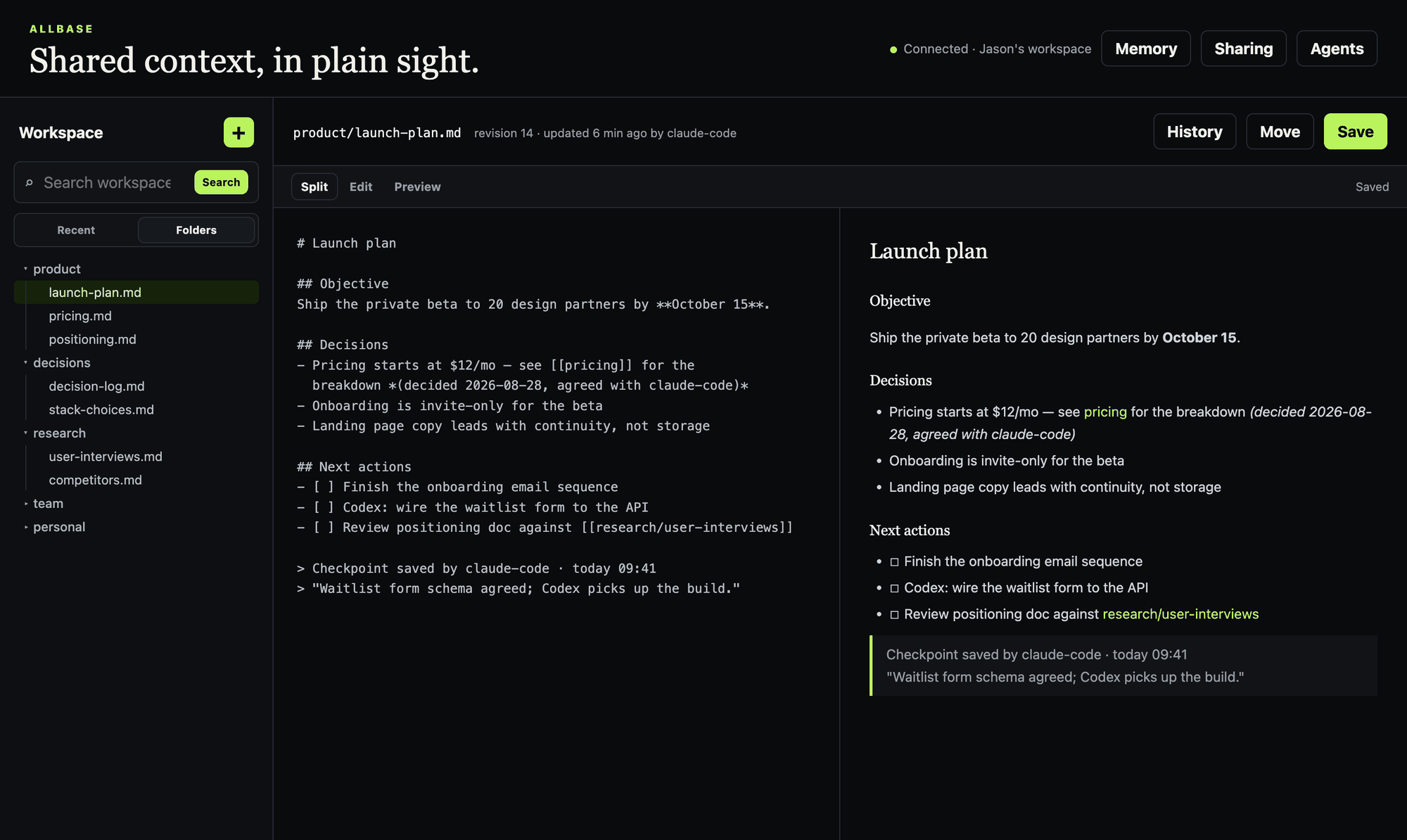Switch to Preview view tab
The image size is (1407, 840).
pos(417,186)
